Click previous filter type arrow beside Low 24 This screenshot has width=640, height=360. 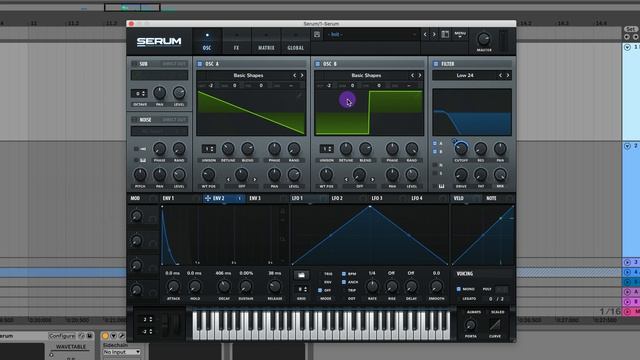pyautogui.click(x=500, y=76)
